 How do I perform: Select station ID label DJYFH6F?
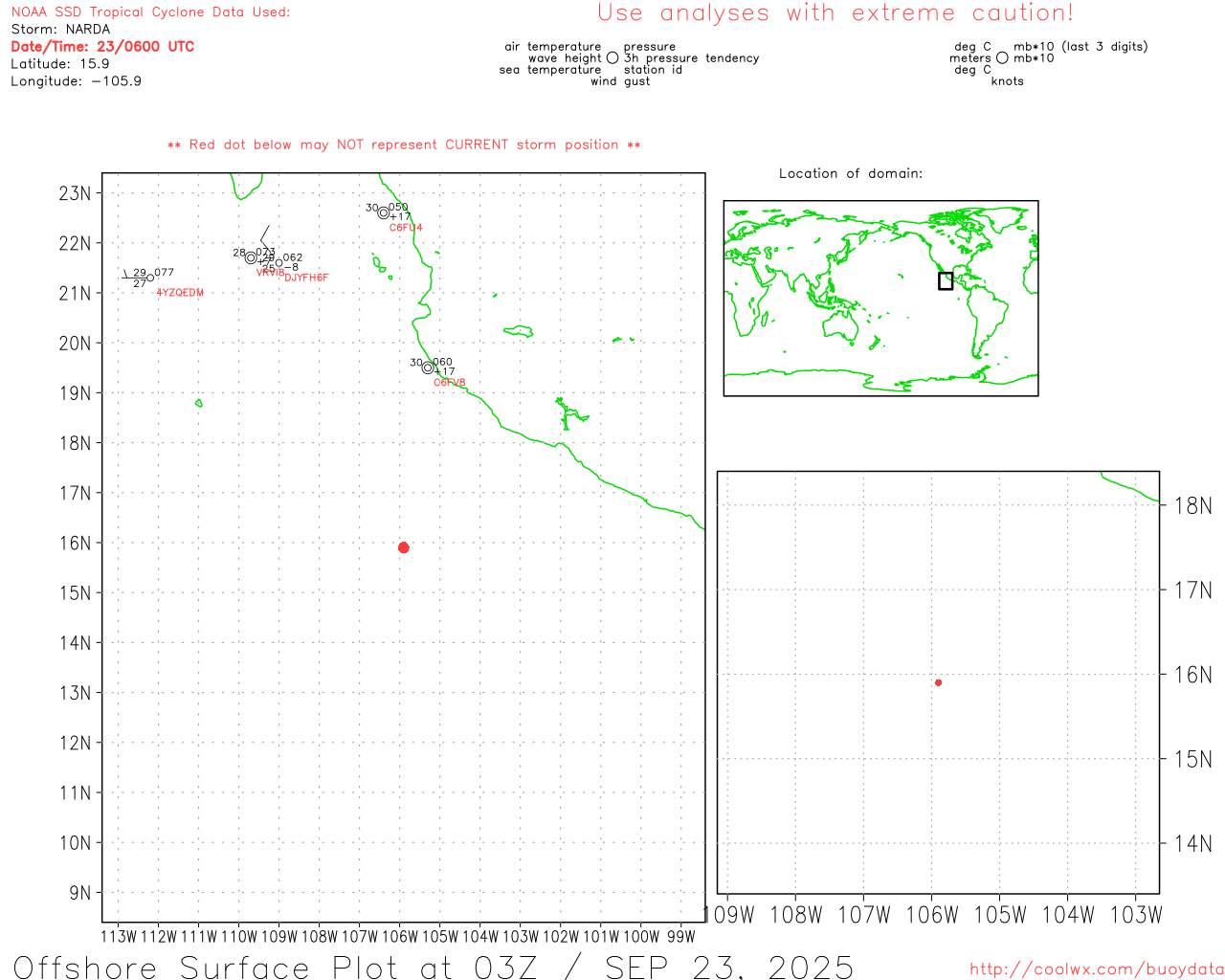click(x=306, y=278)
